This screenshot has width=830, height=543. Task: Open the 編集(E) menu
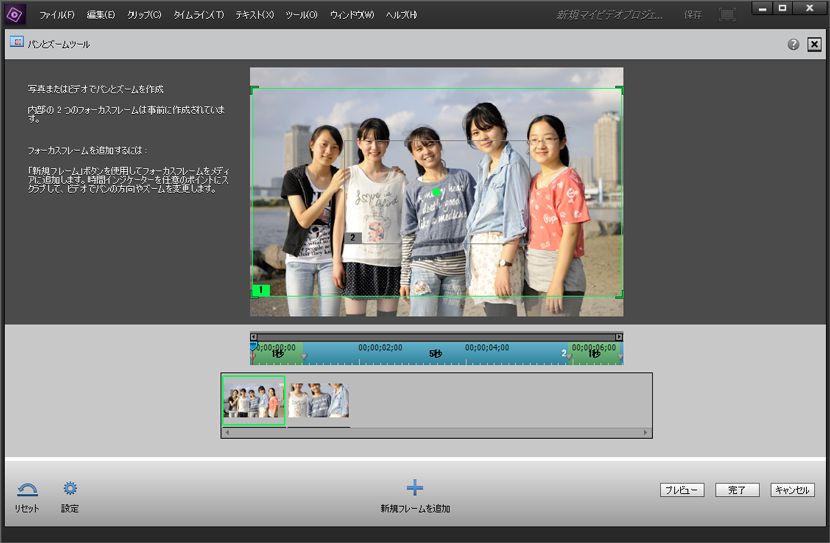(101, 15)
